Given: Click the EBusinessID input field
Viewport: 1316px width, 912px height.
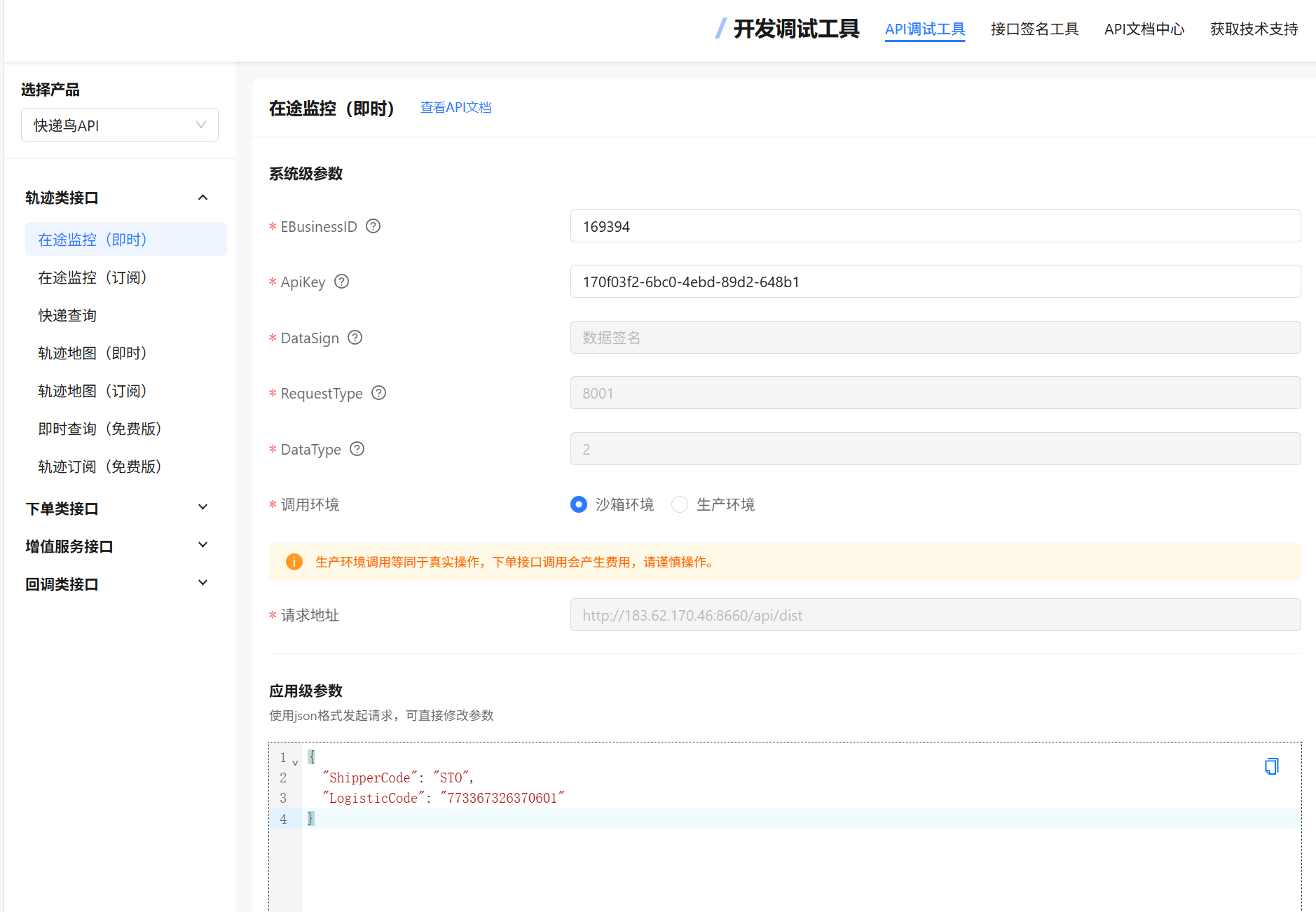Looking at the screenshot, I should [935, 226].
